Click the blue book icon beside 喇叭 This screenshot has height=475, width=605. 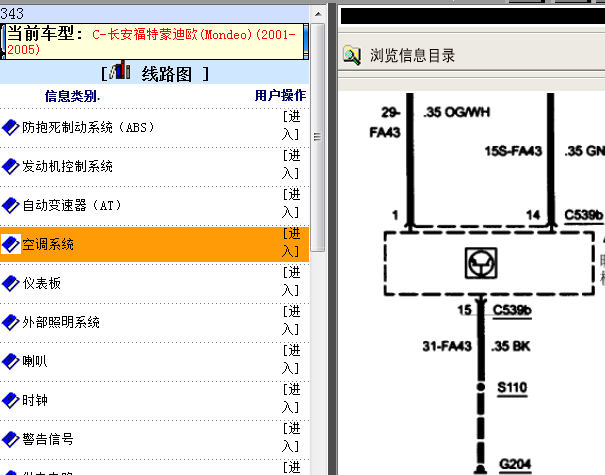10,361
